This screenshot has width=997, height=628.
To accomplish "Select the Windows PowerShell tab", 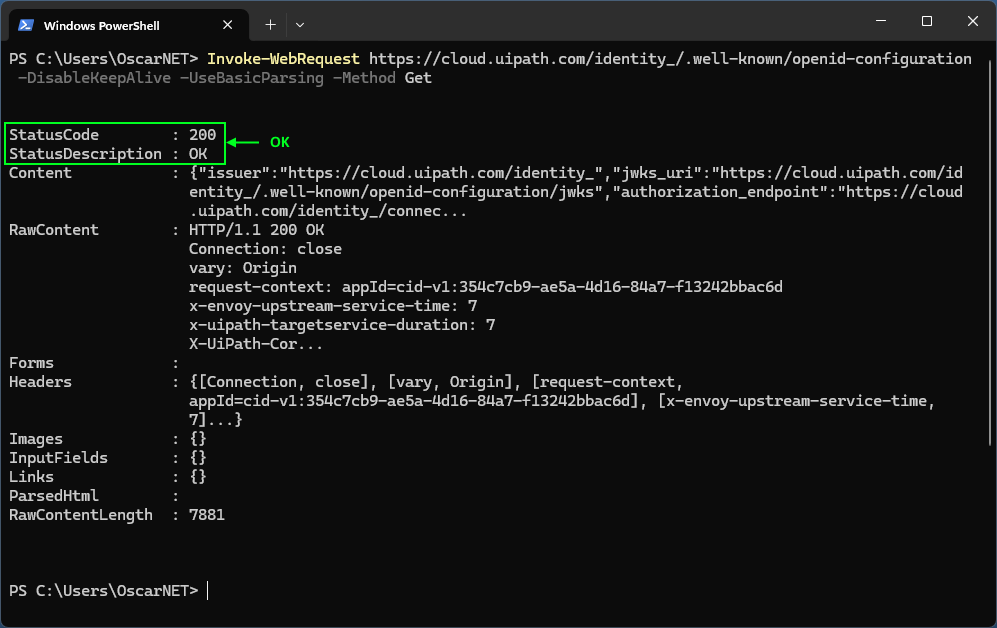I will [129, 25].
